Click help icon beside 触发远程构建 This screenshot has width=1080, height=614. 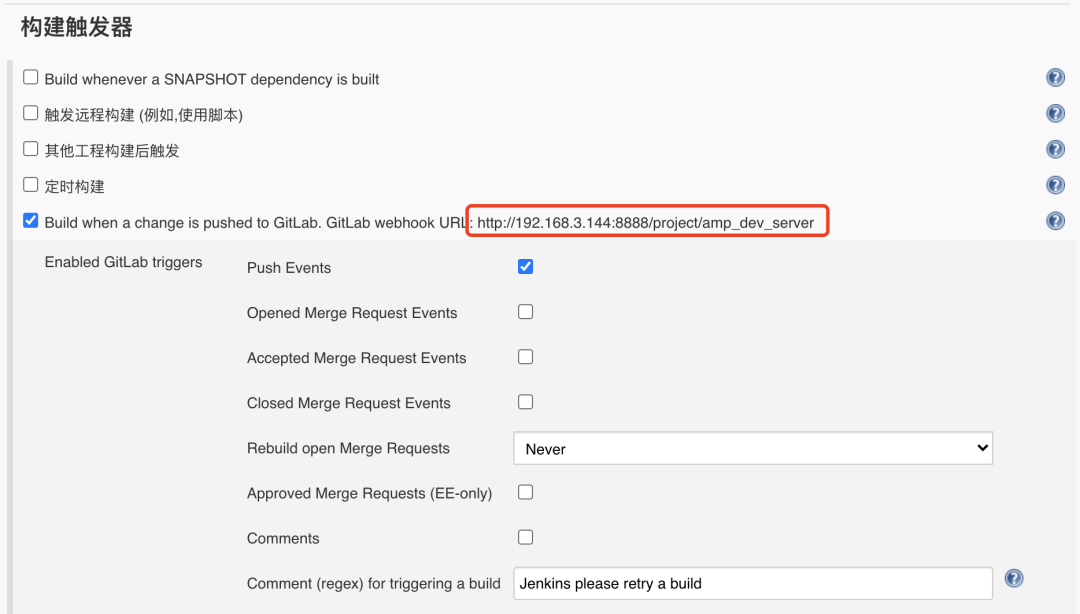(1055, 114)
